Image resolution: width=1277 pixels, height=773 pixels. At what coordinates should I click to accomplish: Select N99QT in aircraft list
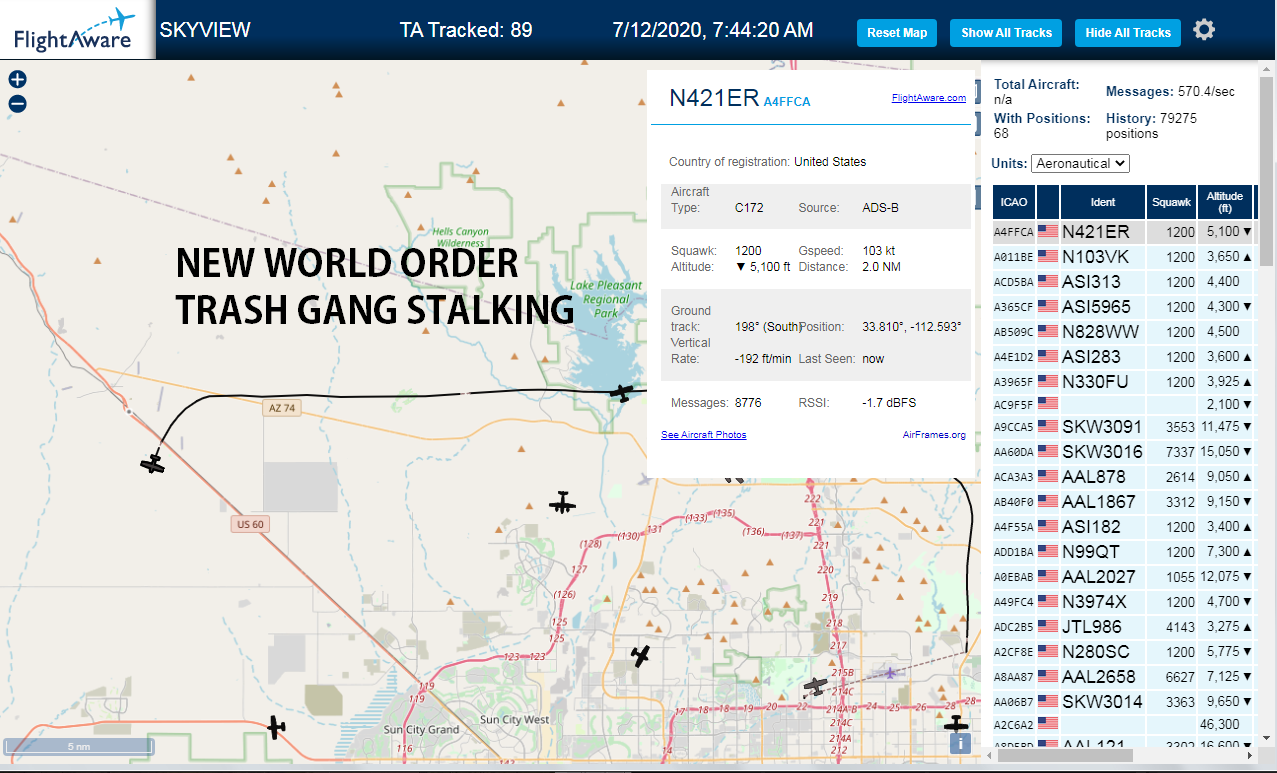click(1091, 552)
